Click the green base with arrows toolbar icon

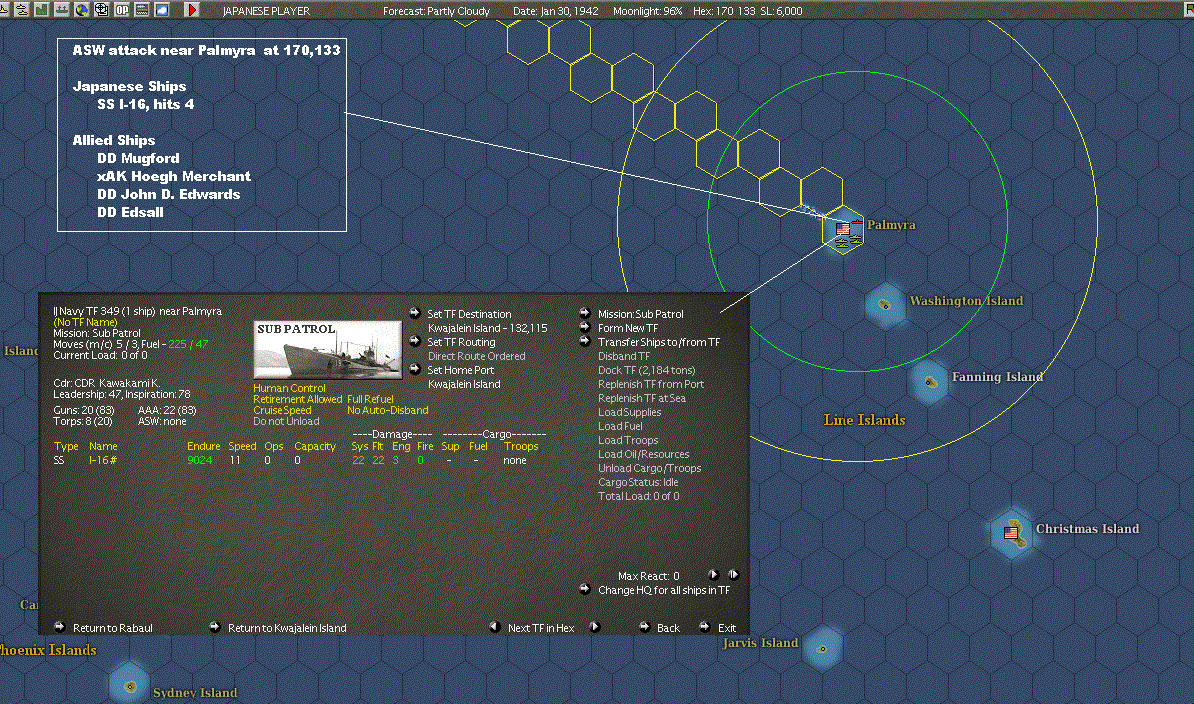coord(62,10)
